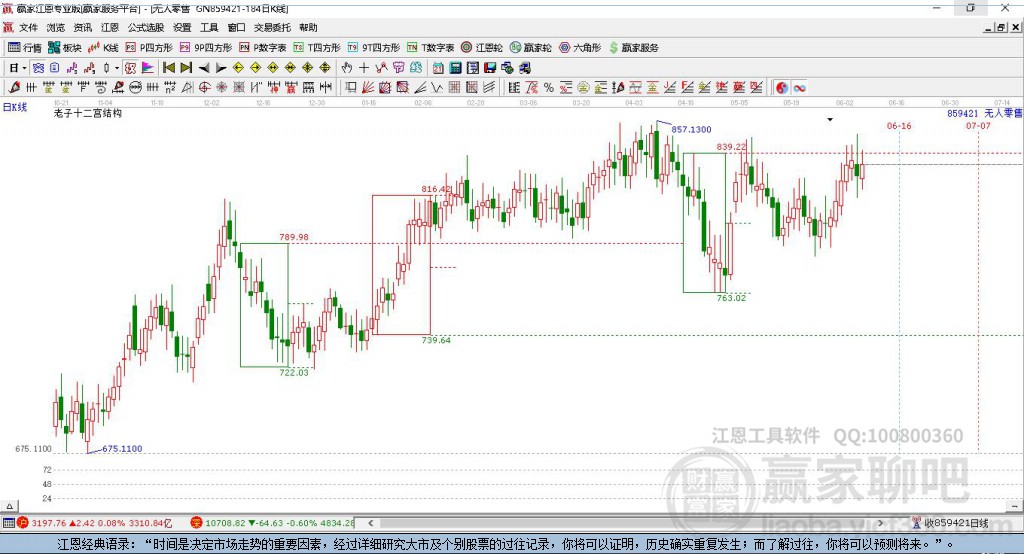Image resolution: width=1024 pixels, height=554 pixels.
Task: Open the calculator icon
Action: click(455, 68)
